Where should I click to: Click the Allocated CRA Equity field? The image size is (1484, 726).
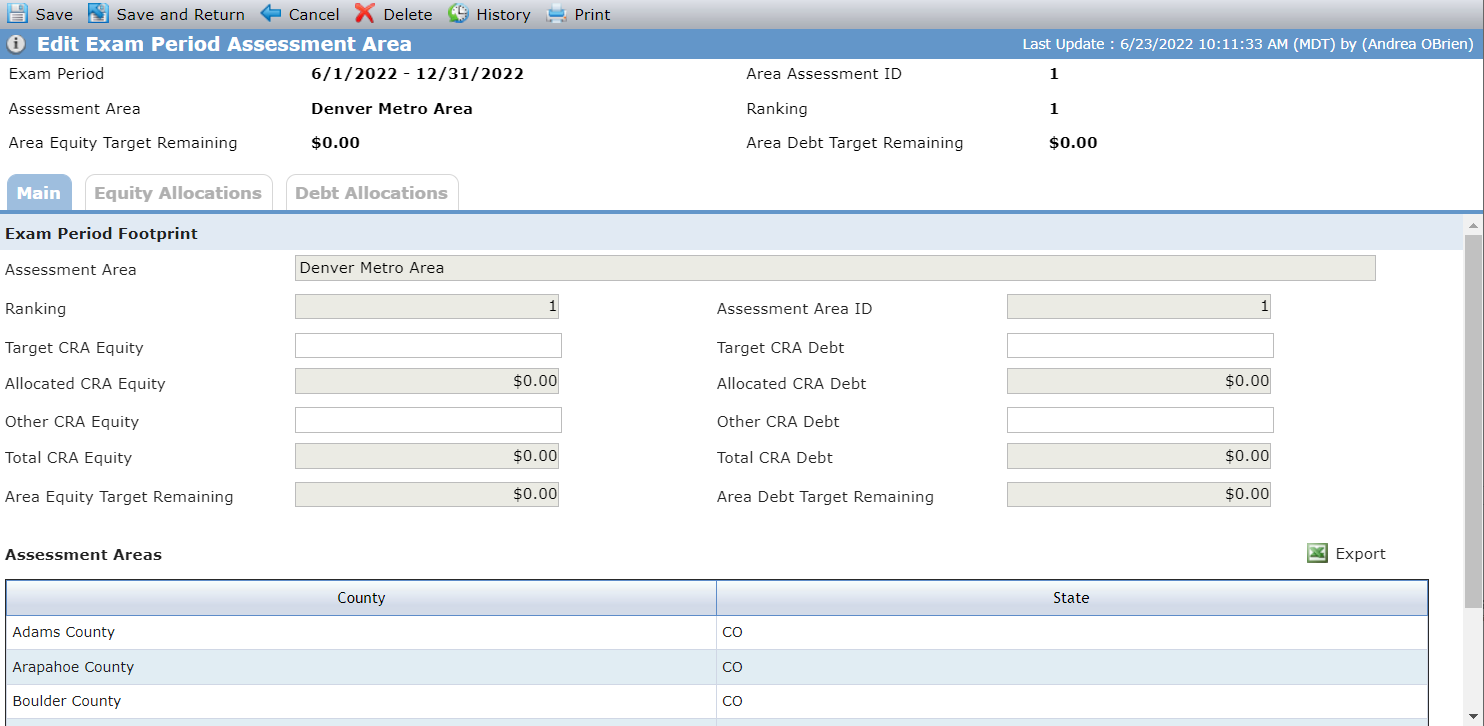click(x=427, y=381)
